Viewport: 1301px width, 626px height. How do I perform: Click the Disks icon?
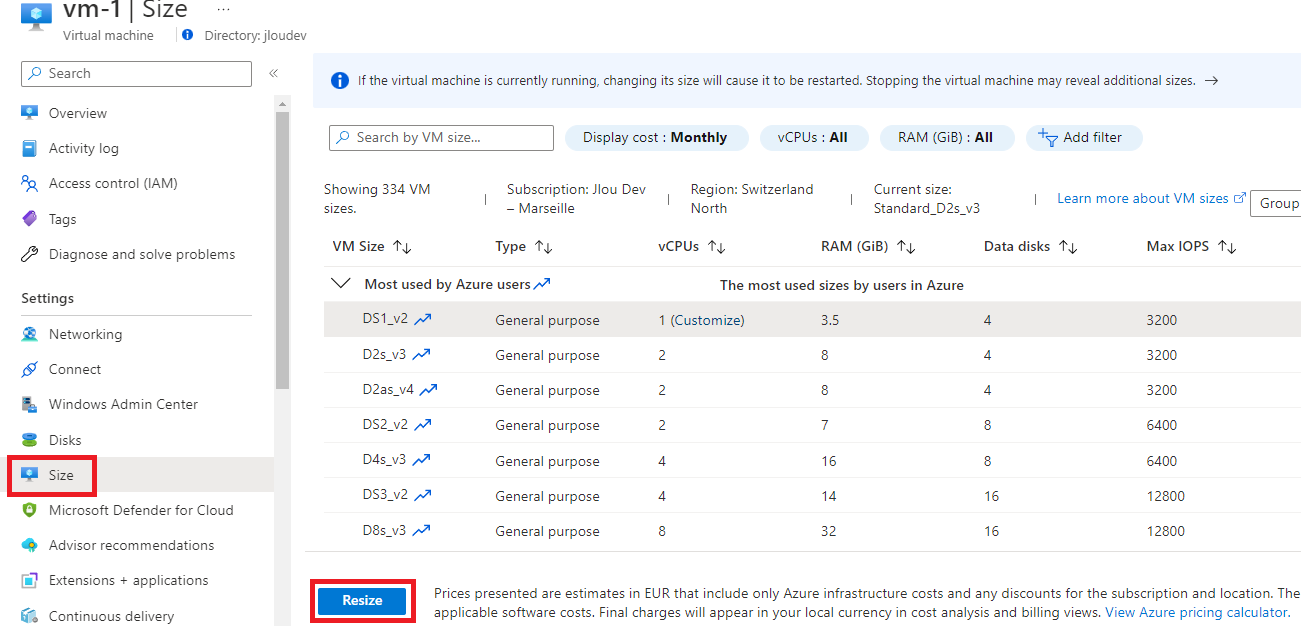coord(30,440)
